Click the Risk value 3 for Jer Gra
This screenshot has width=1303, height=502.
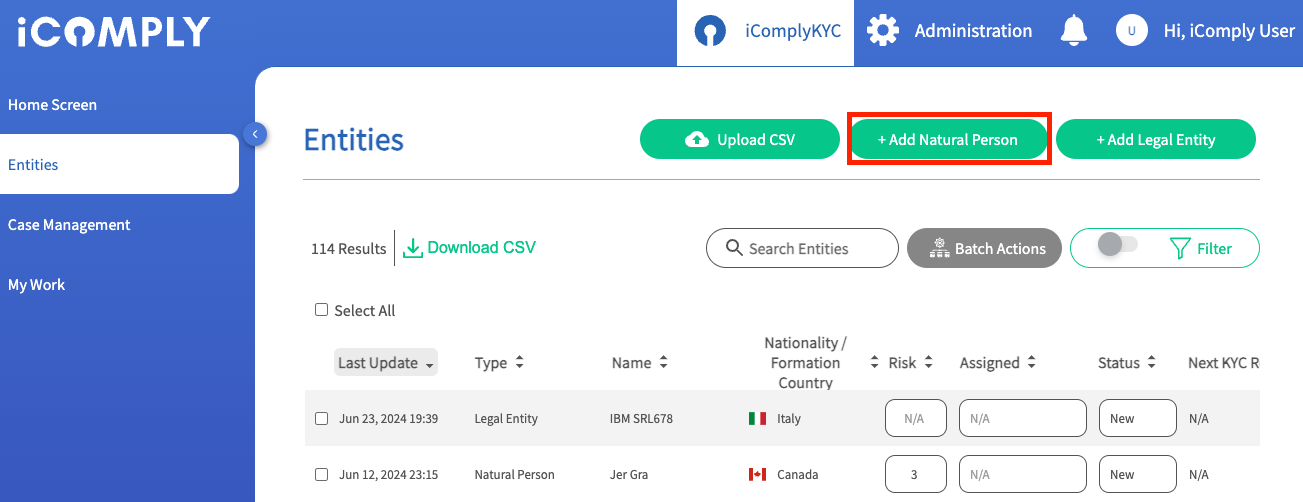(915, 475)
